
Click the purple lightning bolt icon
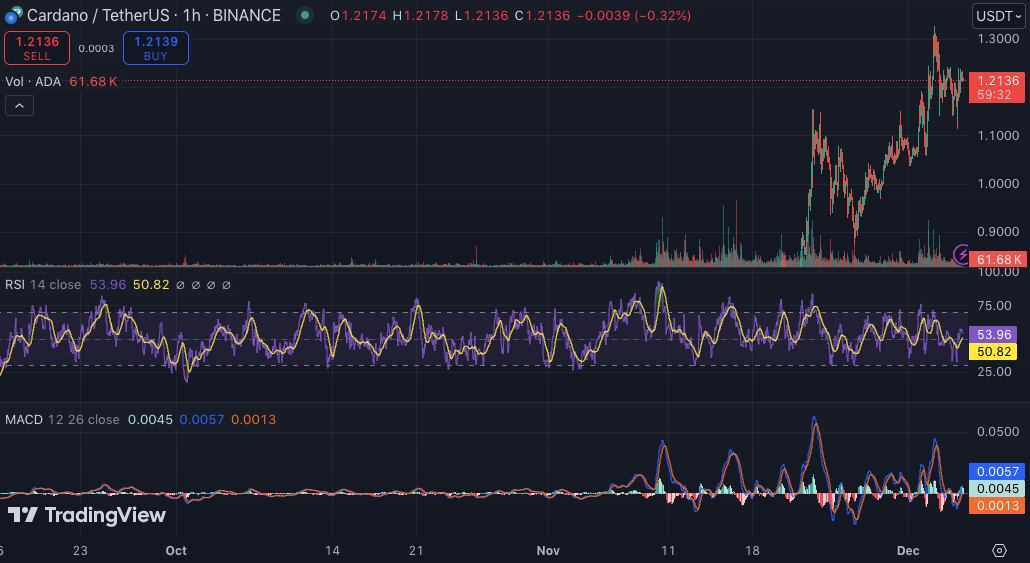click(x=962, y=254)
